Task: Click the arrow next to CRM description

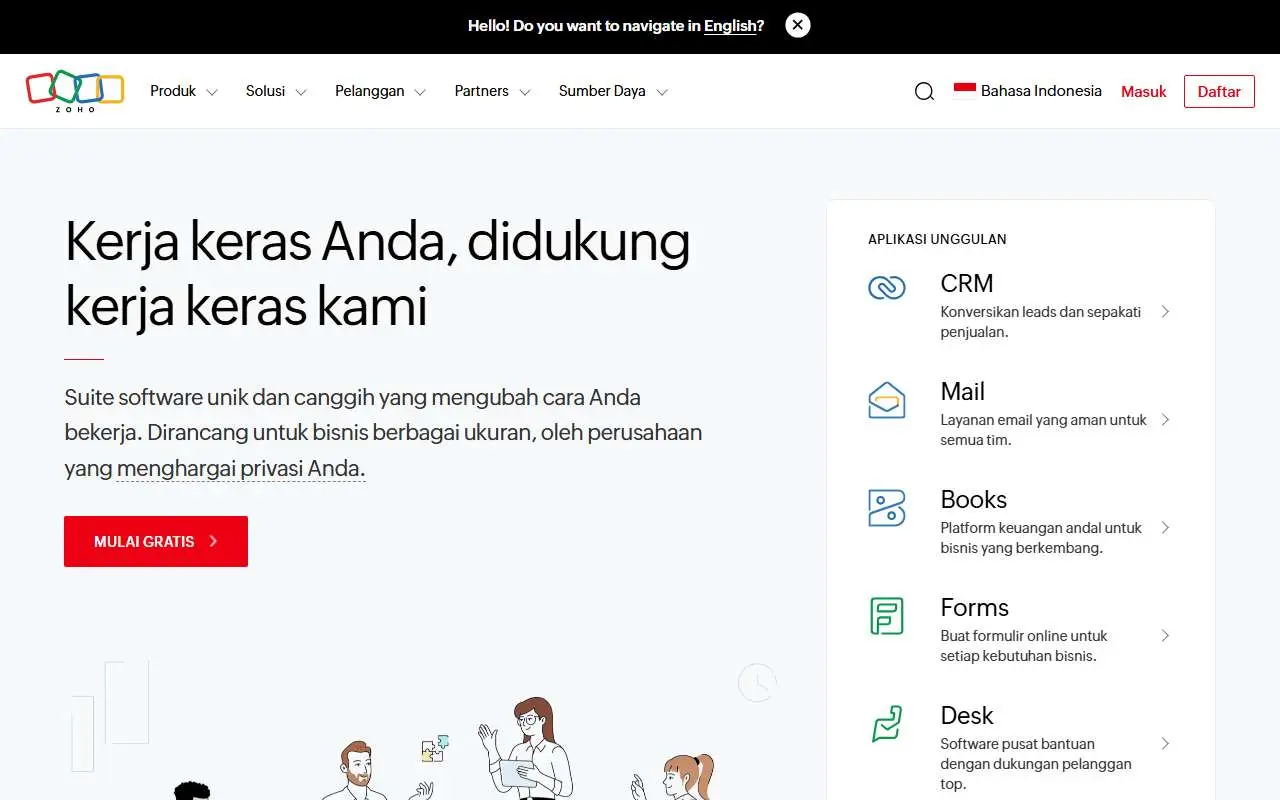Action: 1165,312
